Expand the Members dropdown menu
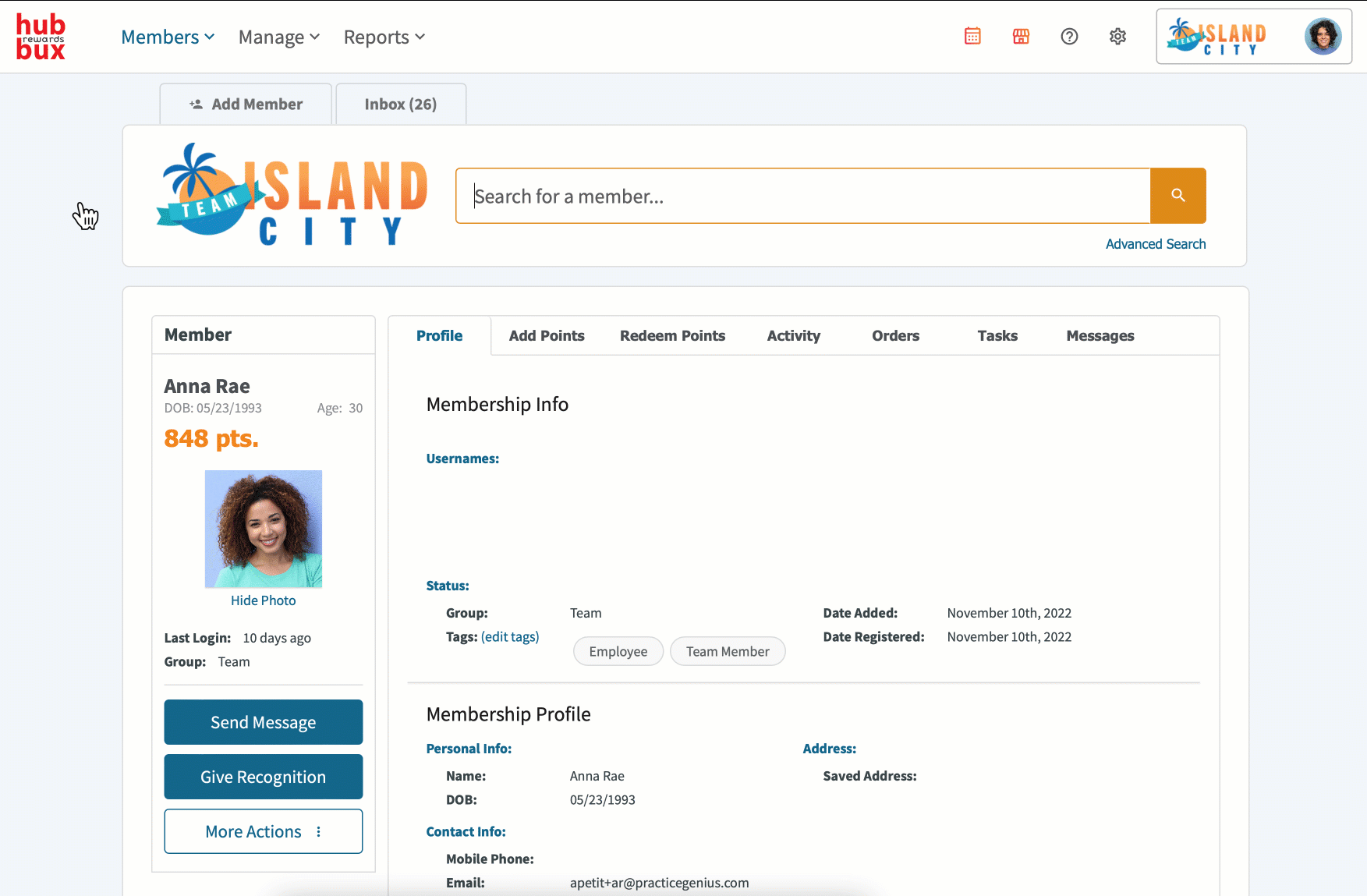 tap(168, 37)
